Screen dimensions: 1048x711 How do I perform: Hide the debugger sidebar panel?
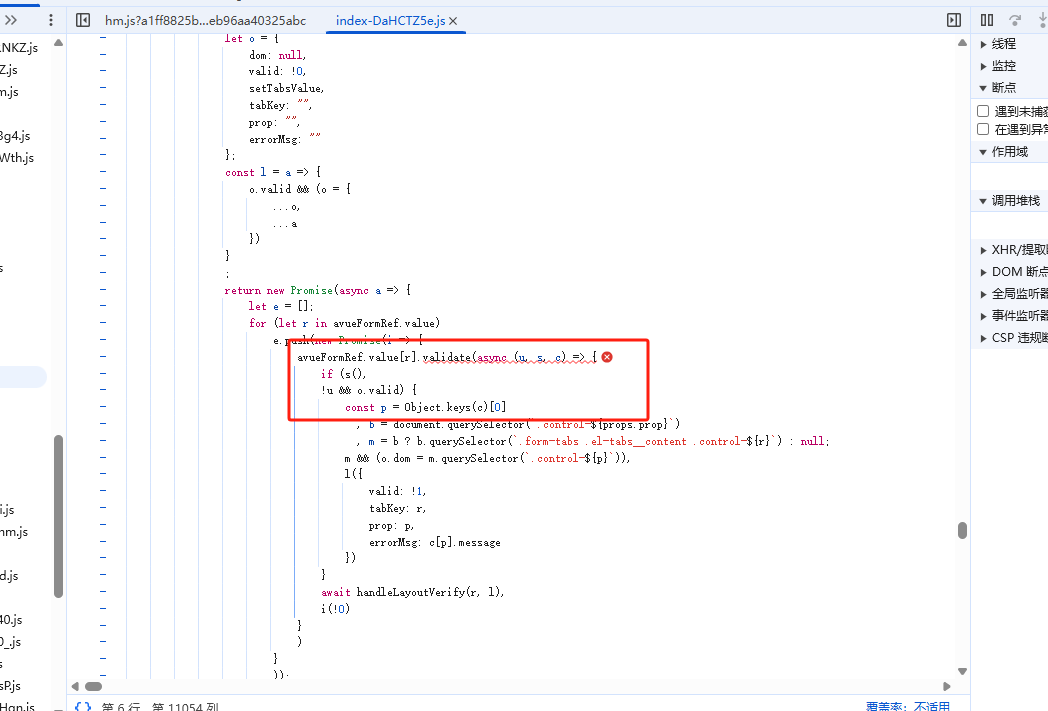[954, 20]
